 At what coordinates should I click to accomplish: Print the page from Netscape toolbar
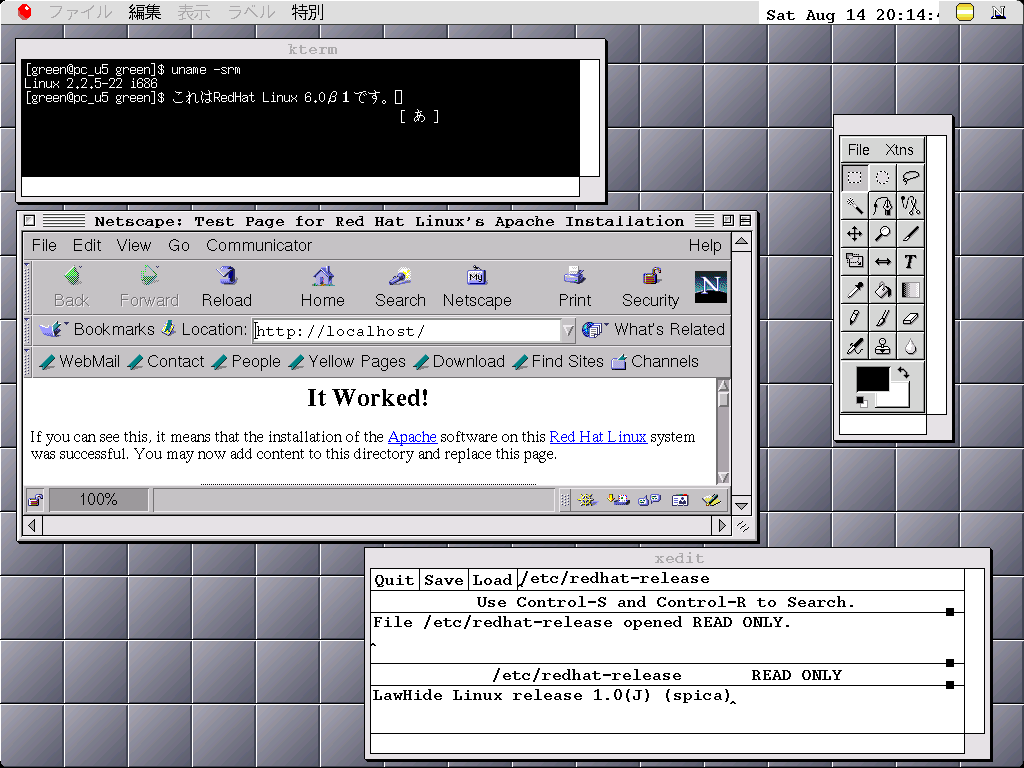point(575,287)
